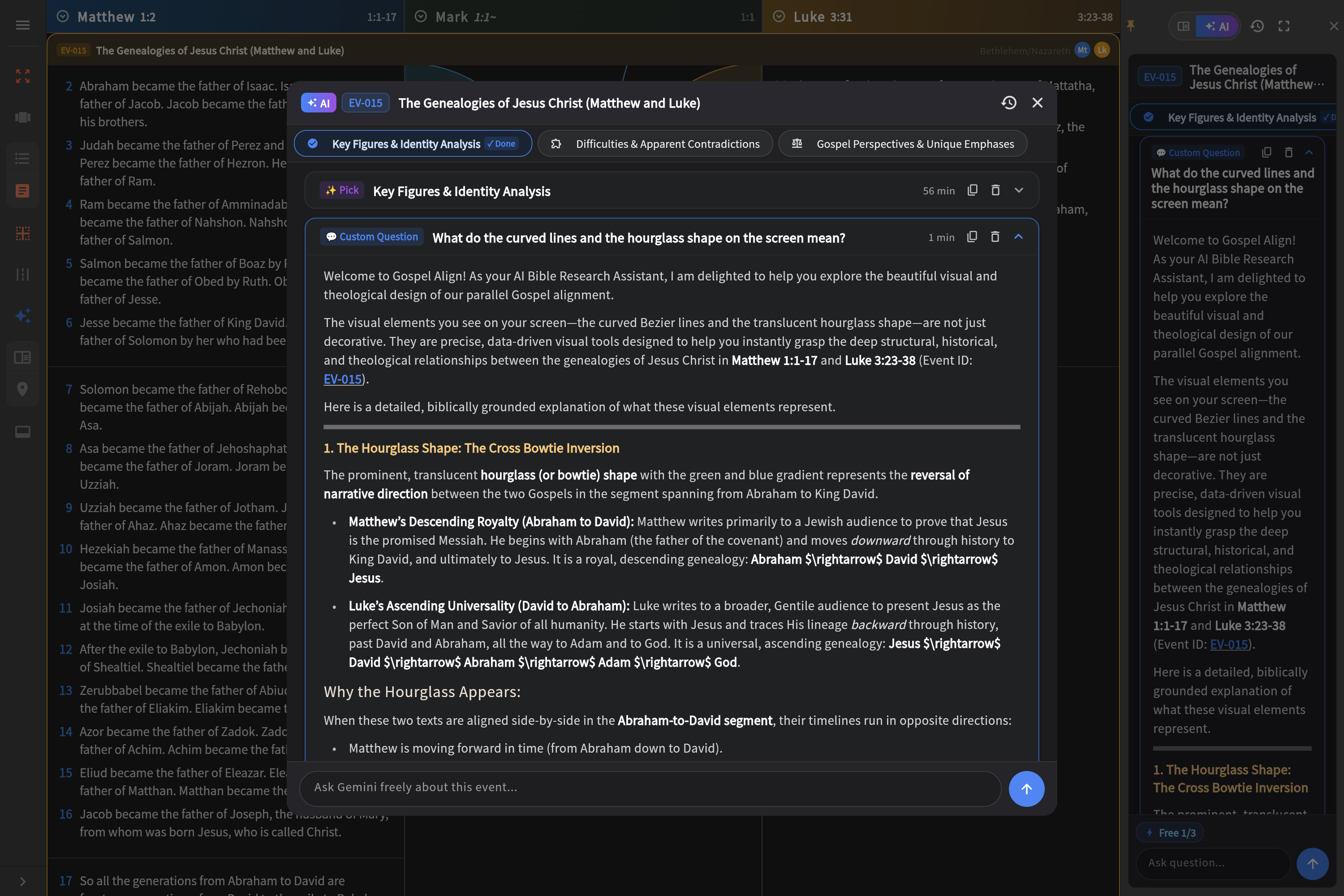Screen dimensions: 1344x896
Task: Click the AI badge in dialog header
Action: 318,103
